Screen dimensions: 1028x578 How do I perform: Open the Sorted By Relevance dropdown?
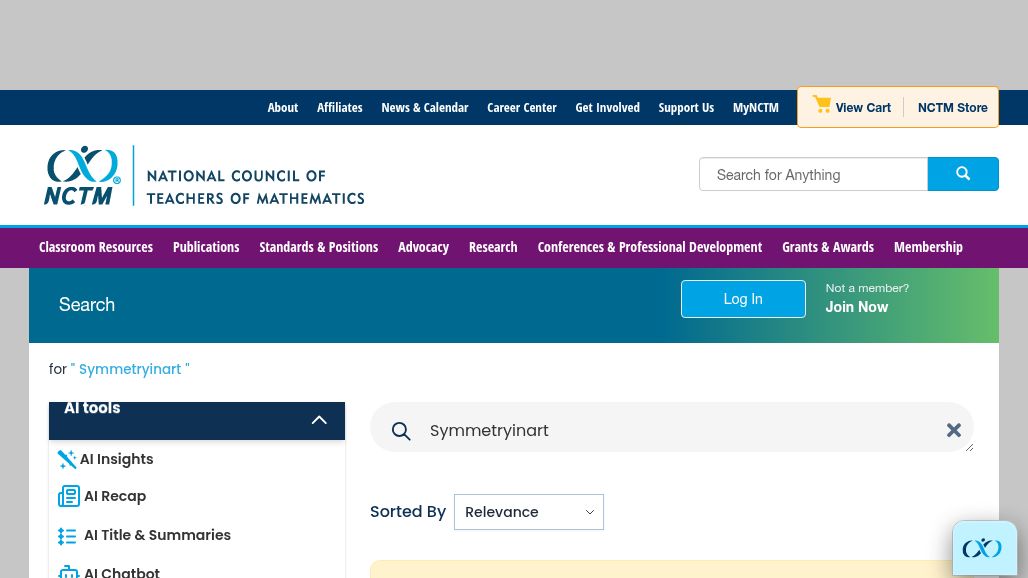click(528, 512)
